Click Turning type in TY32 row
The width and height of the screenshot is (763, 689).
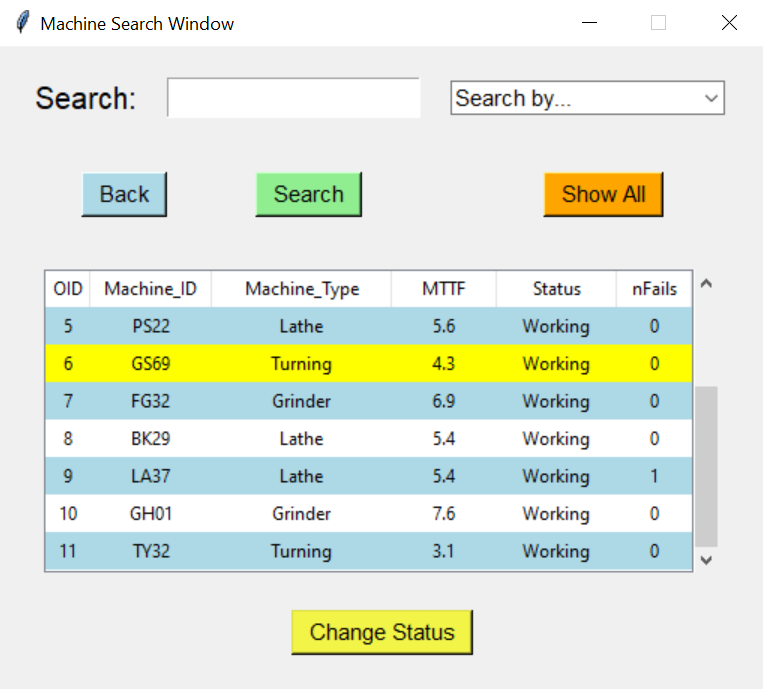point(302,551)
